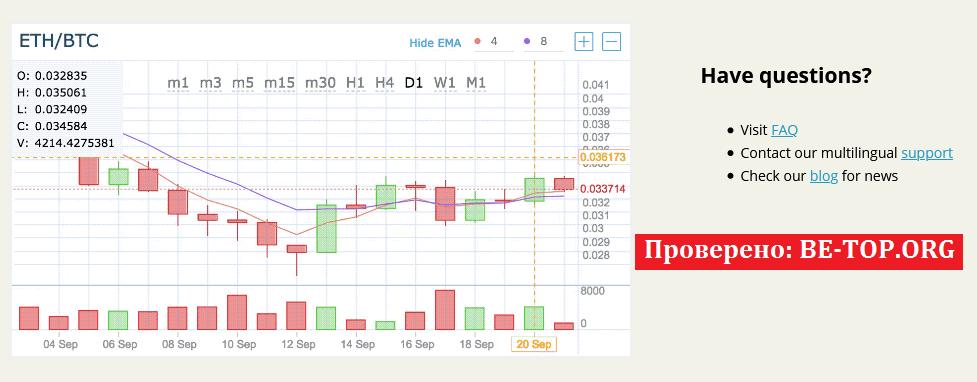The width and height of the screenshot is (977, 382).
Task: Switch to H1 timeframe
Action: click(355, 83)
